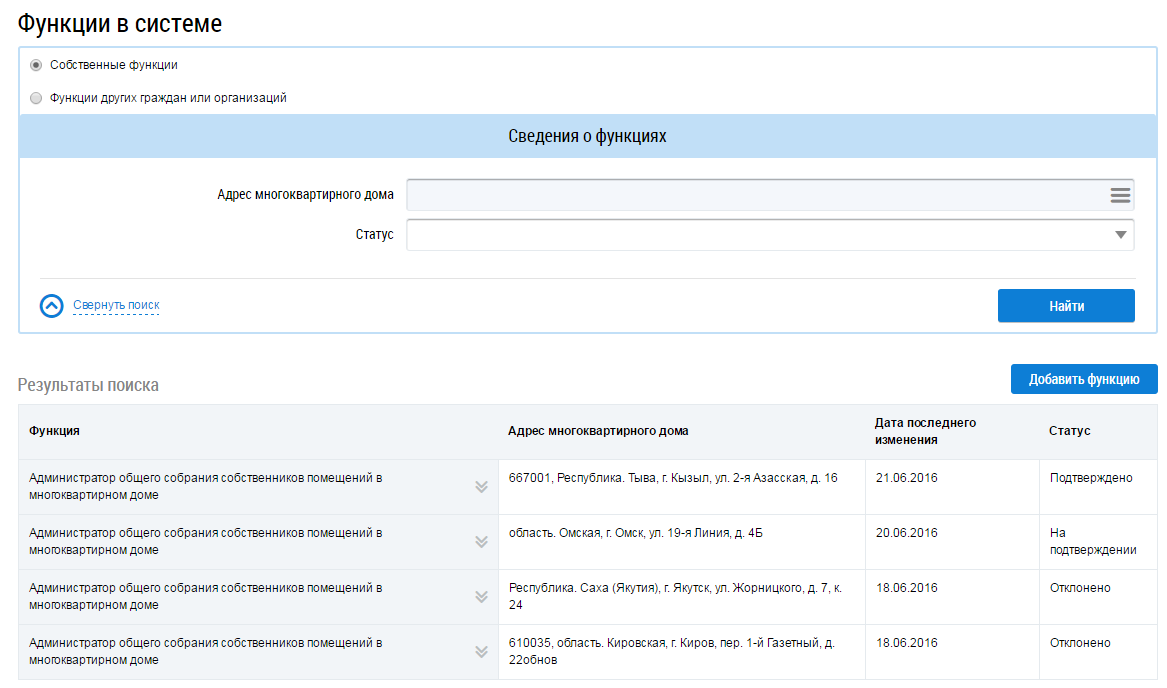Screen dimensions: 1167x688
Task: Expand row details for Омск address
Action: 481,542
